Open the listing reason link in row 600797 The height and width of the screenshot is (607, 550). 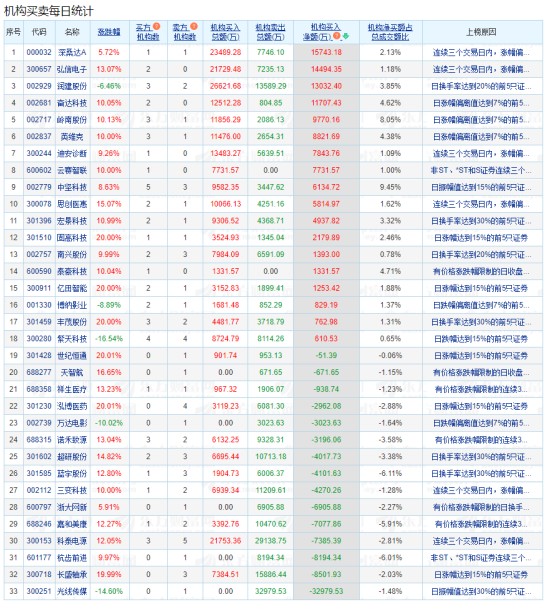point(481,507)
